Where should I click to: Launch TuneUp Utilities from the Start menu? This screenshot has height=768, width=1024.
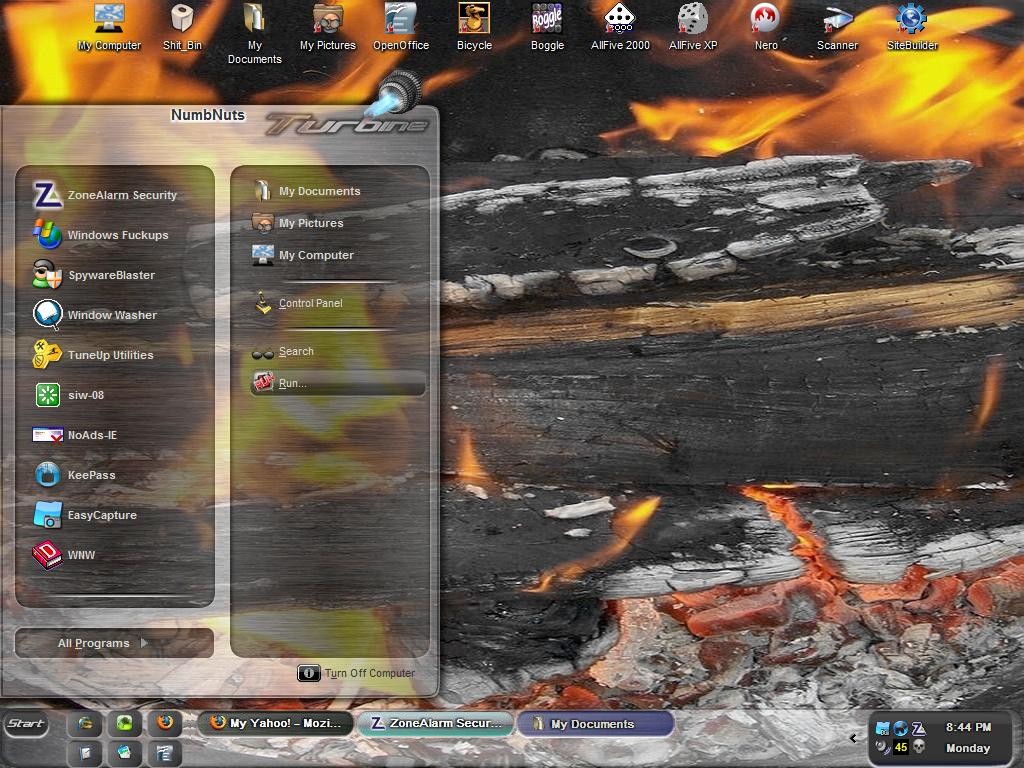114,355
